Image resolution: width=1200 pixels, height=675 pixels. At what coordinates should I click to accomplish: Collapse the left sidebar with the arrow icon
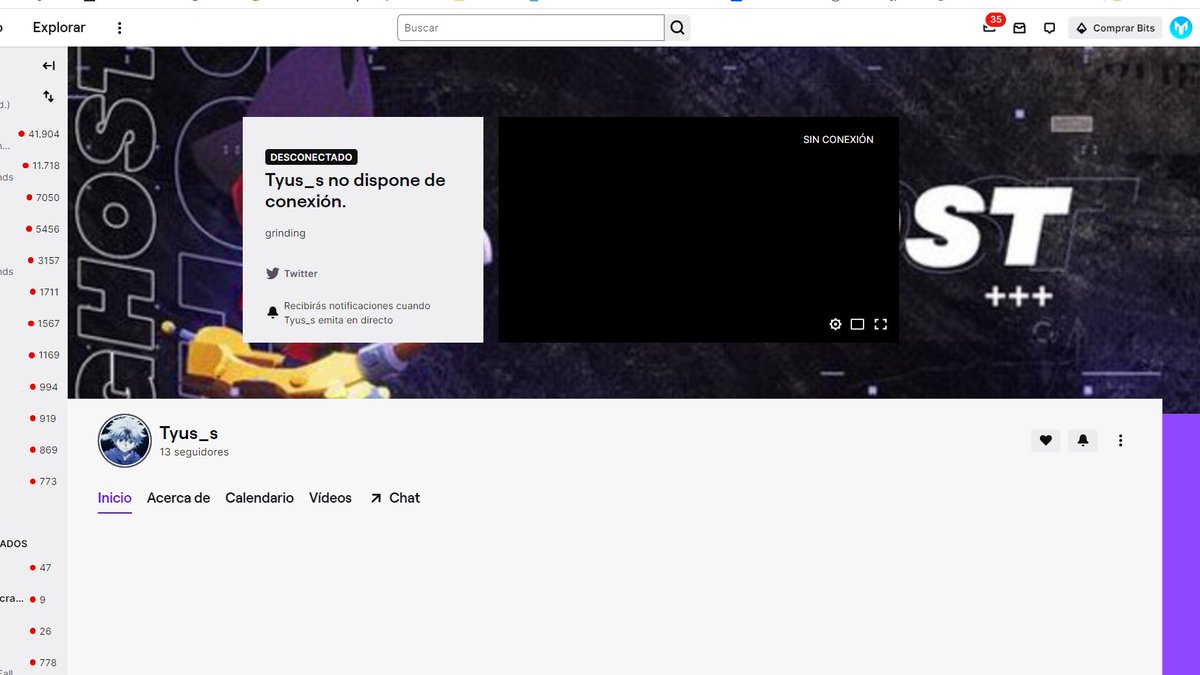coord(48,66)
